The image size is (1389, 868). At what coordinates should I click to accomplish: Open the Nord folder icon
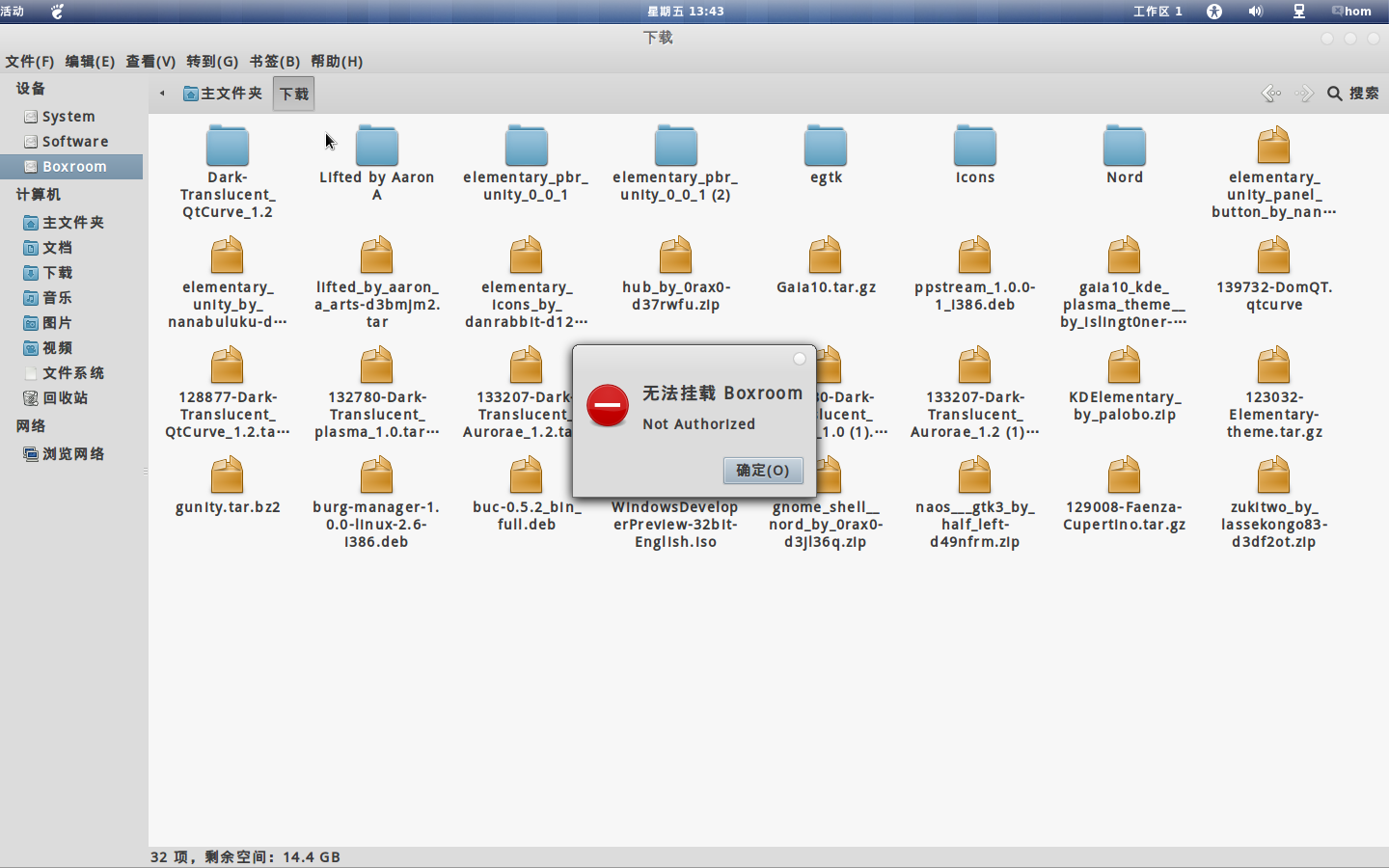[1124, 148]
